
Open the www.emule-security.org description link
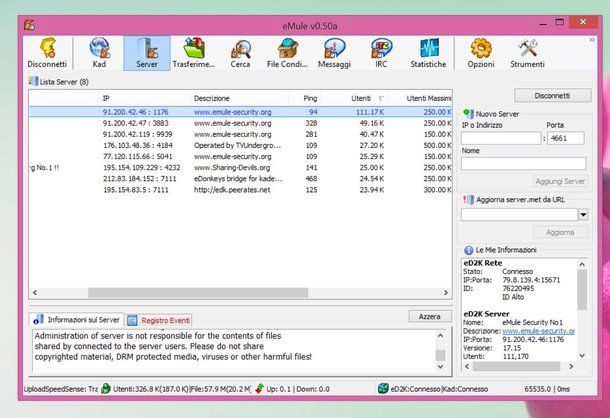click(x=538, y=331)
